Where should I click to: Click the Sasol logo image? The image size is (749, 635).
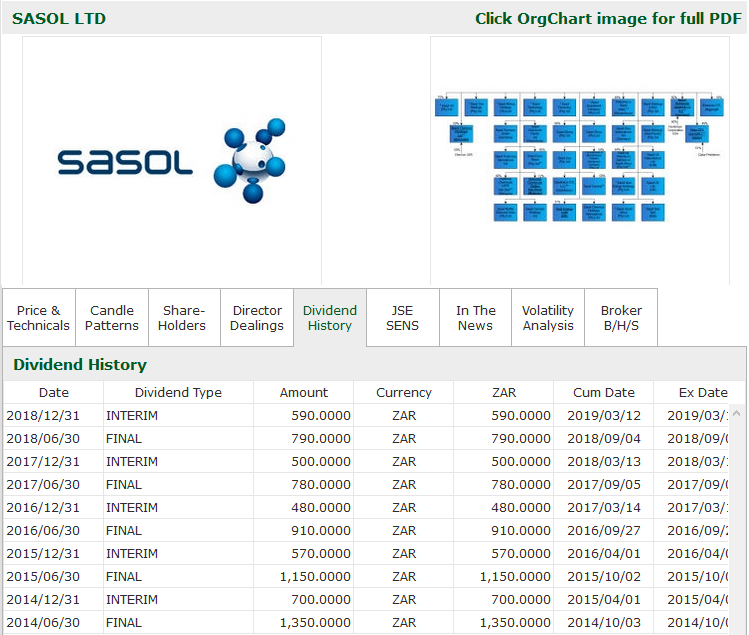coord(172,161)
